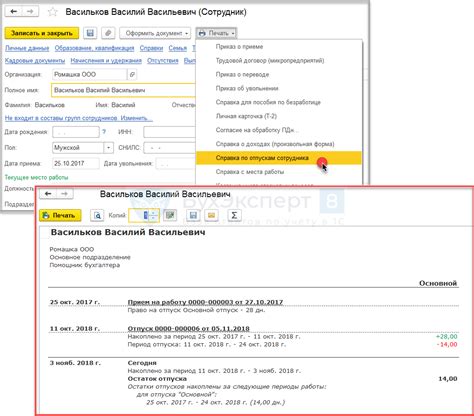Open attached files paperclip icon
Image resolution: width=474 pixels, height=416 pixels.
point(108,33)
